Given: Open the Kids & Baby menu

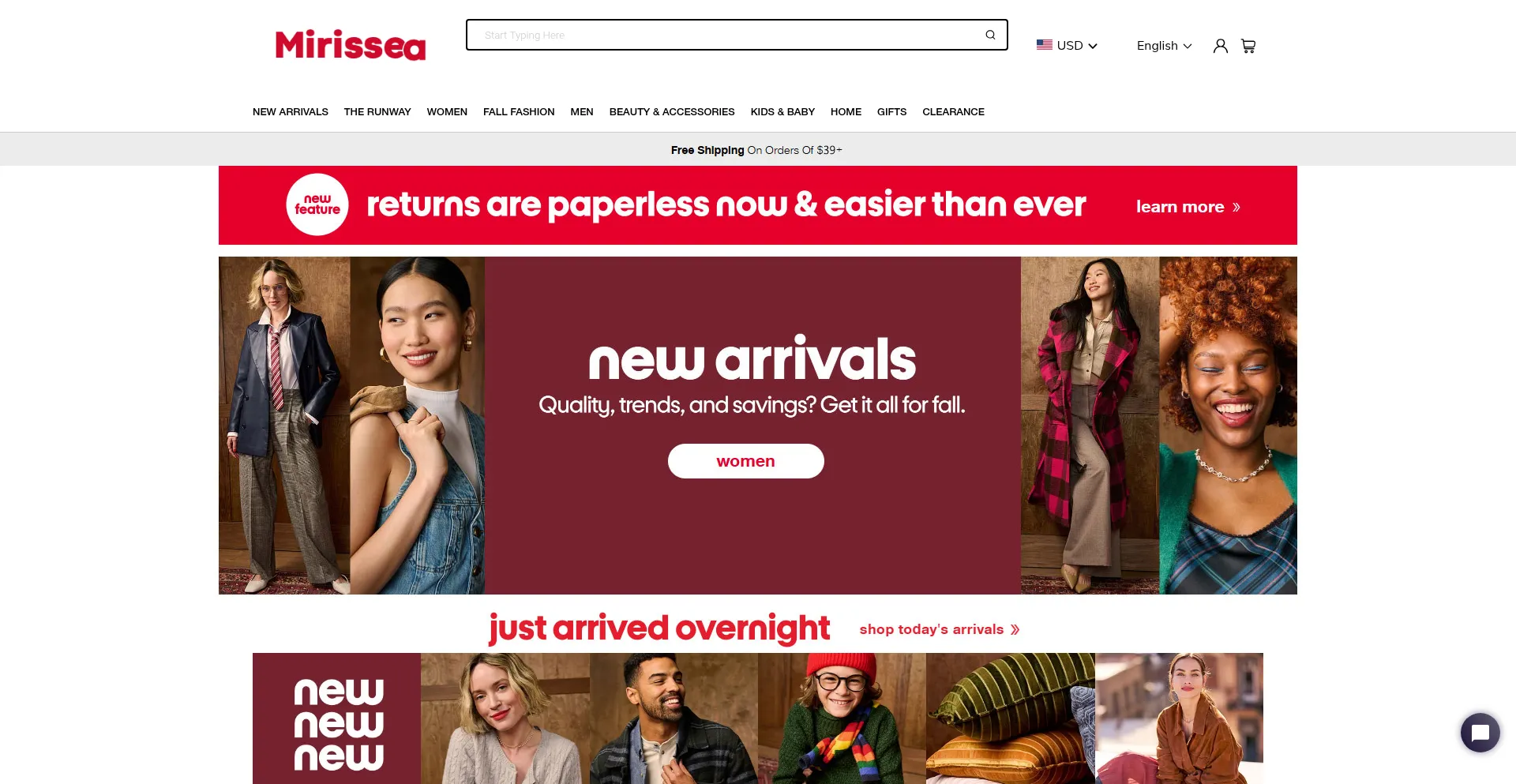Looking at the screenshot, I should (x=782, y=112).
